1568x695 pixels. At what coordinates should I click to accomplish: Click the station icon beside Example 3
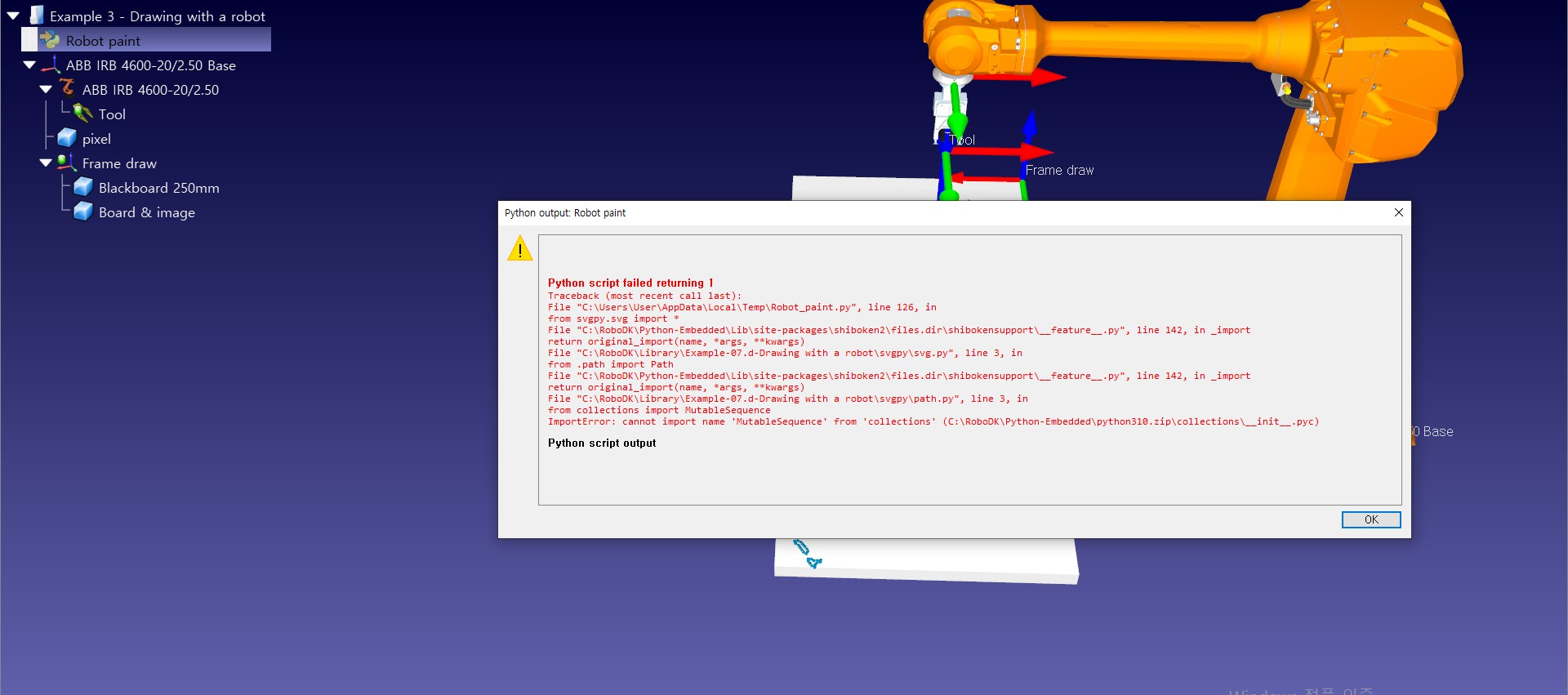pos(36,16)
